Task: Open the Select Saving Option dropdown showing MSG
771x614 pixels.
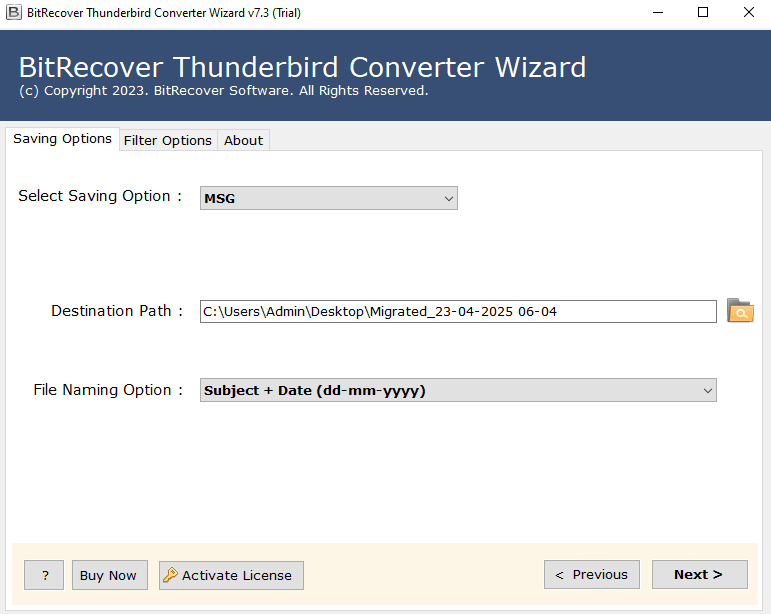Action: point(328,198)
